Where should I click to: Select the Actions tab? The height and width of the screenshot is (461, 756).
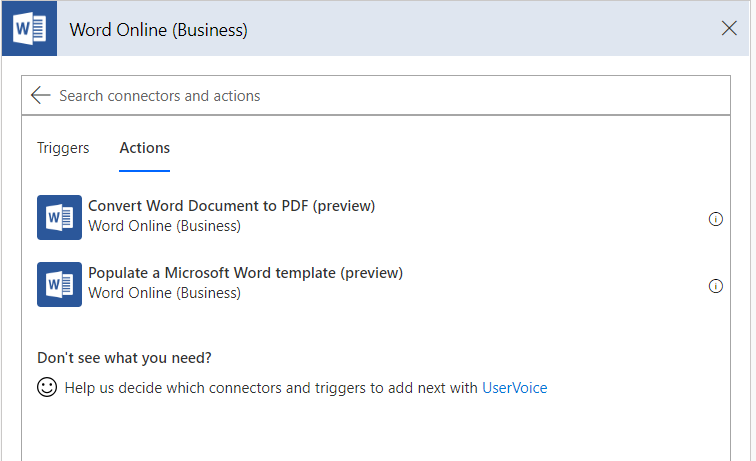click(145, 148)
